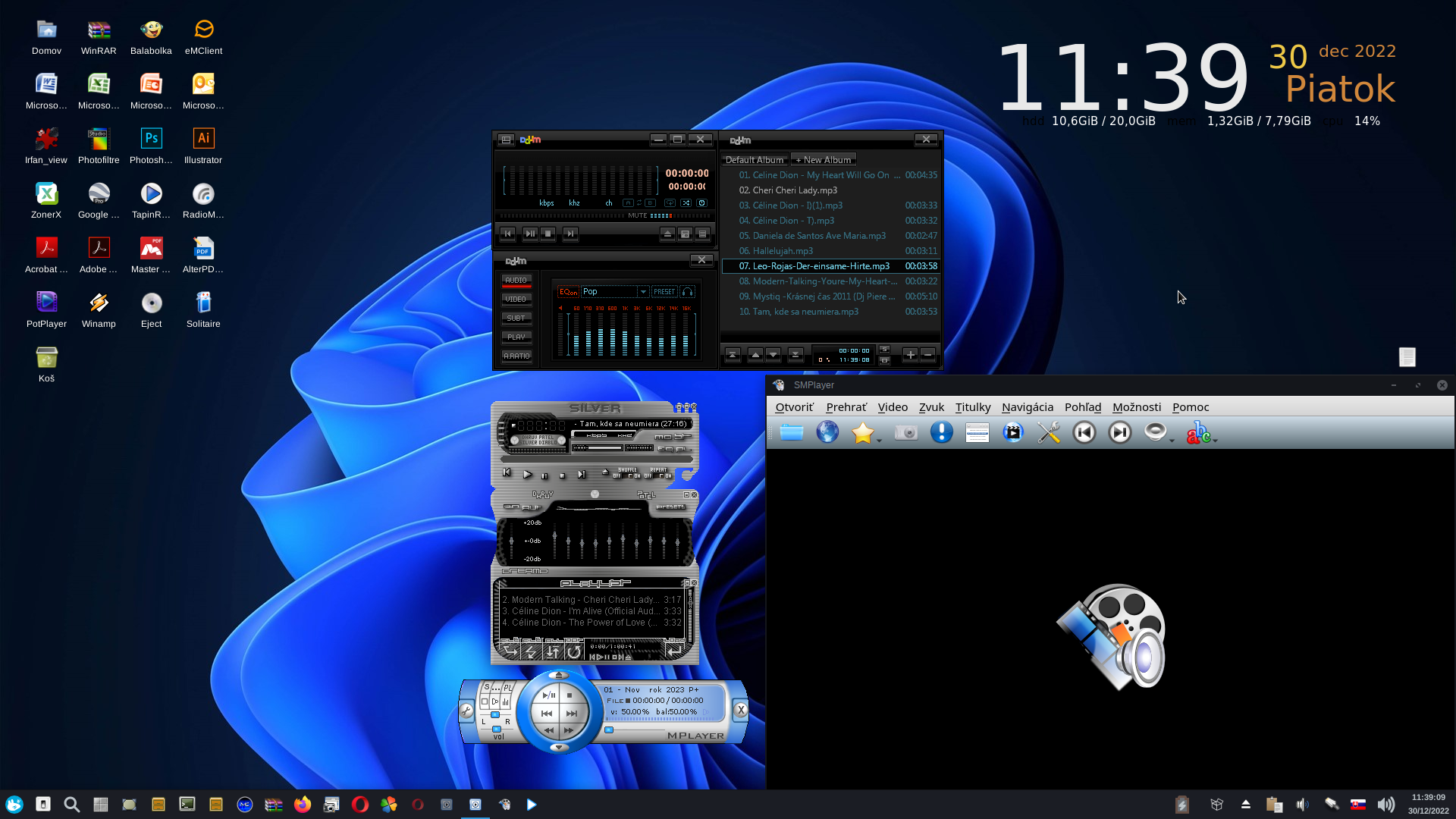Click PRESET button in Daum equalizer

pyautogui.click(x=664, y=292)
